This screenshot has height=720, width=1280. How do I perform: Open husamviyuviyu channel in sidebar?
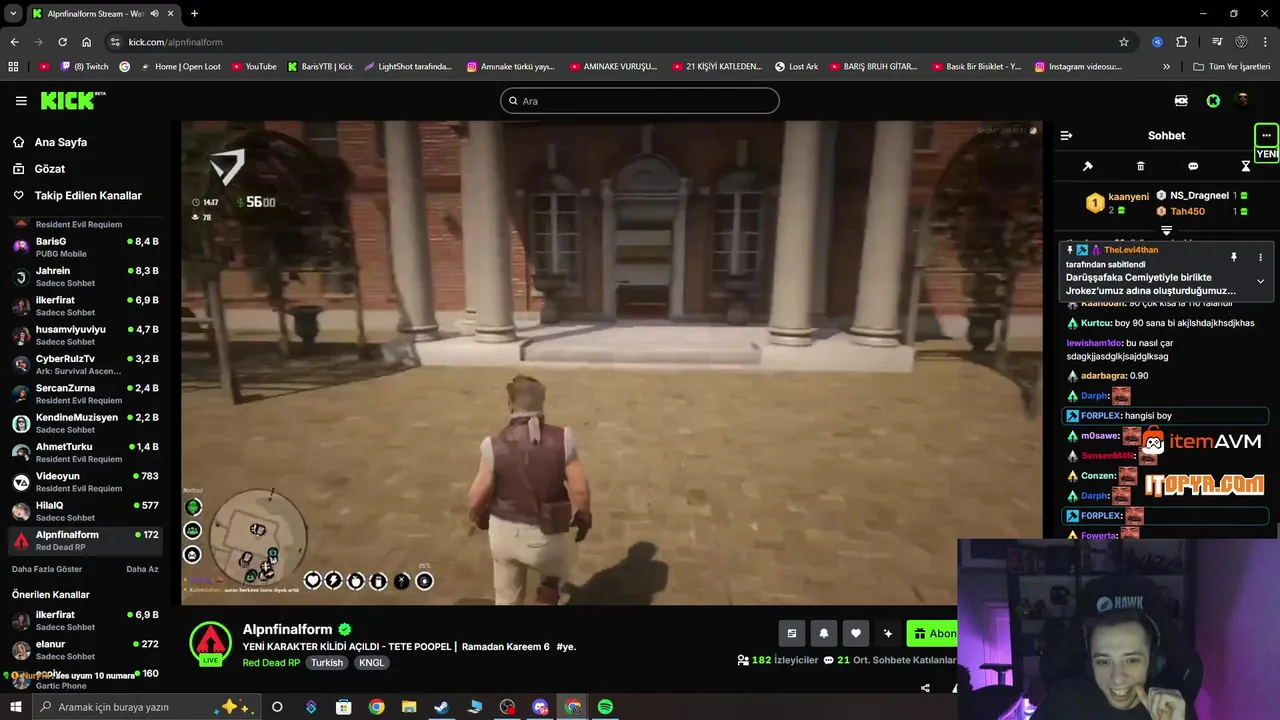(85, 335)
